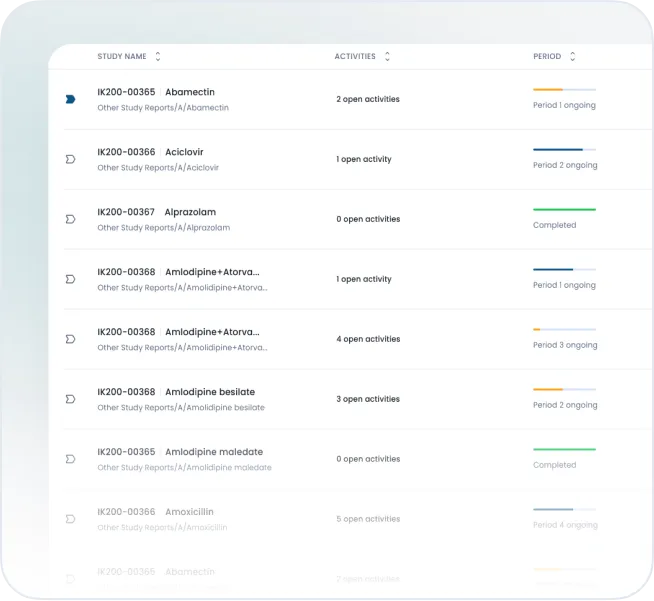Viewport: 654px width, 601px height.
Task: Toggle the tag icon for Amlodipine besilate
Action: coord(70,399)
